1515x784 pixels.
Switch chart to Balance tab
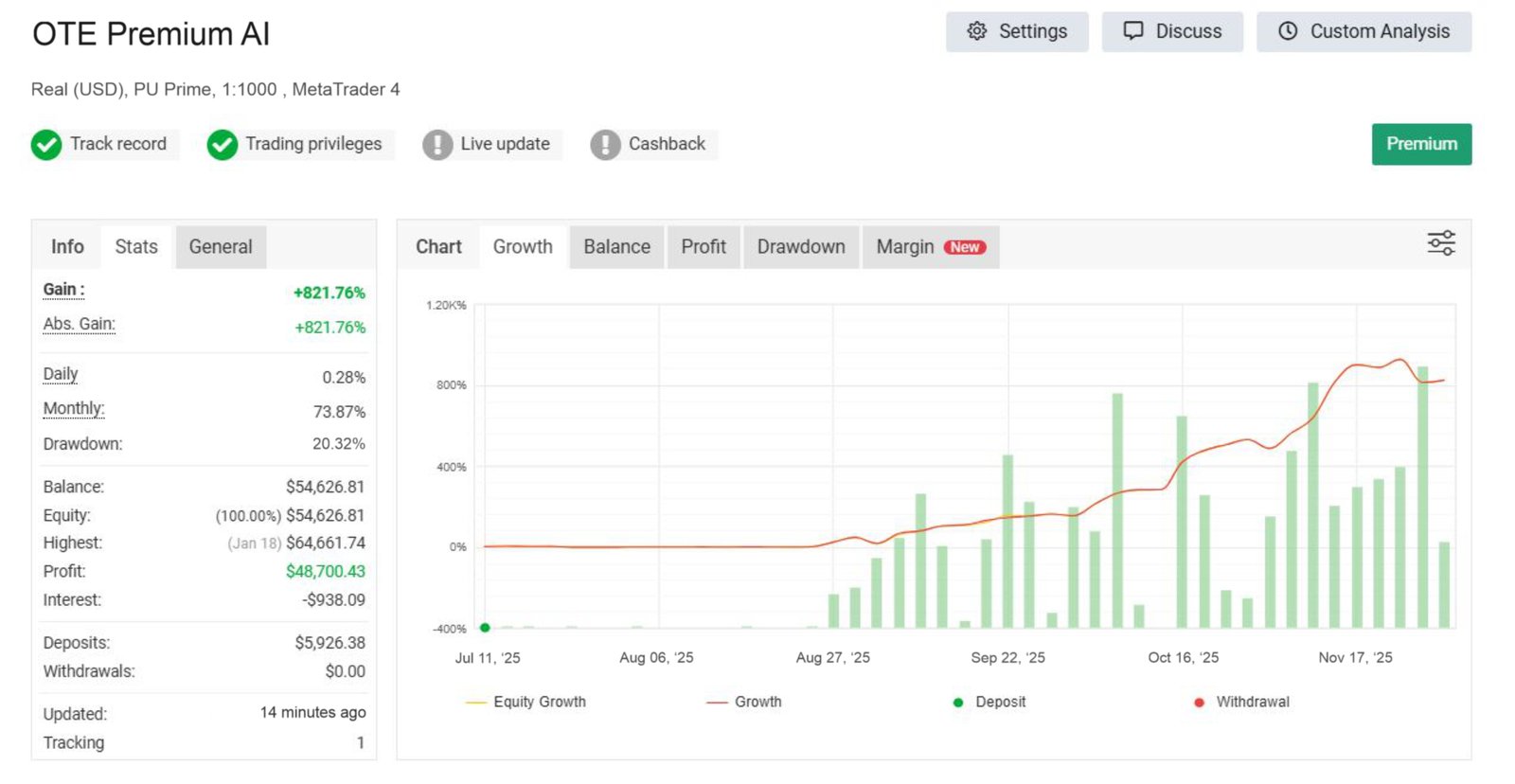pyautogui.click(x=616, y=247)
